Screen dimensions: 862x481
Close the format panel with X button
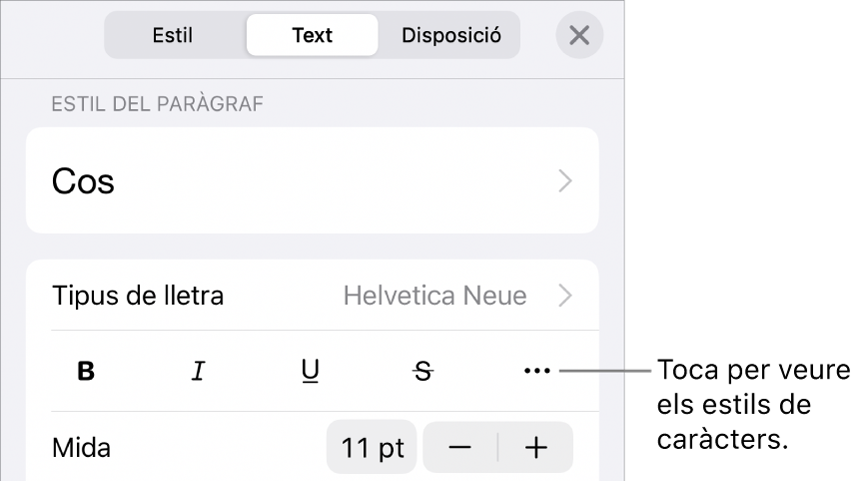tap(579, 36)
